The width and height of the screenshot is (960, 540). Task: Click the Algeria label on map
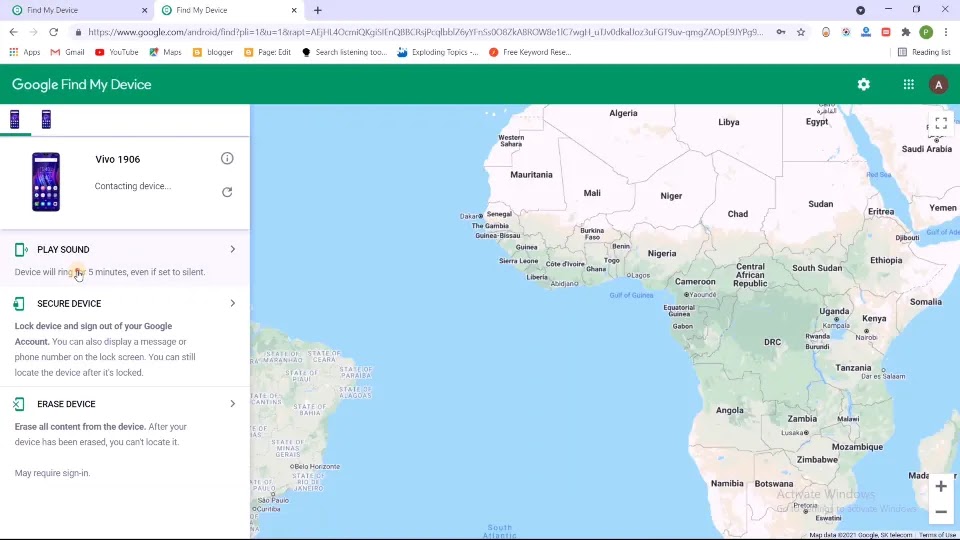coord(623,113)
